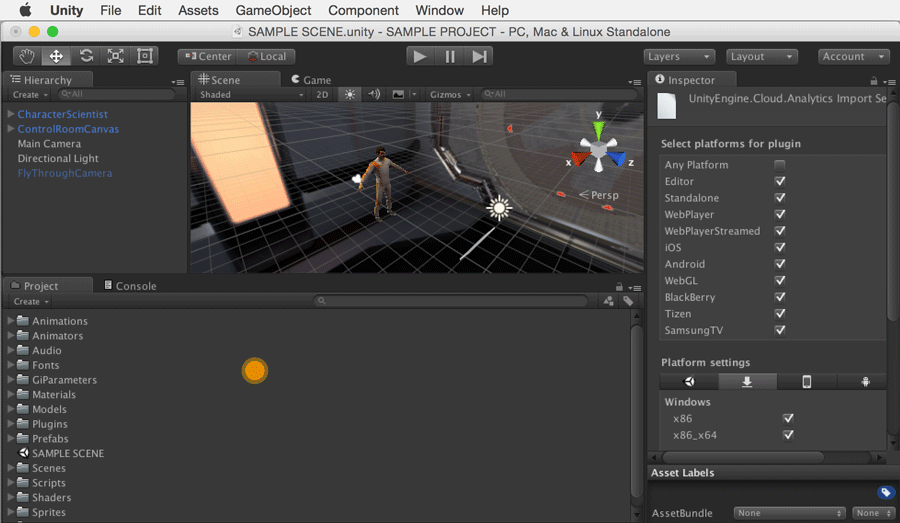Image resolution: width=900 pixels, height=523 pixels.
Task: Disable the x86_x64 Windows checkbox
Action: (788, 435)
